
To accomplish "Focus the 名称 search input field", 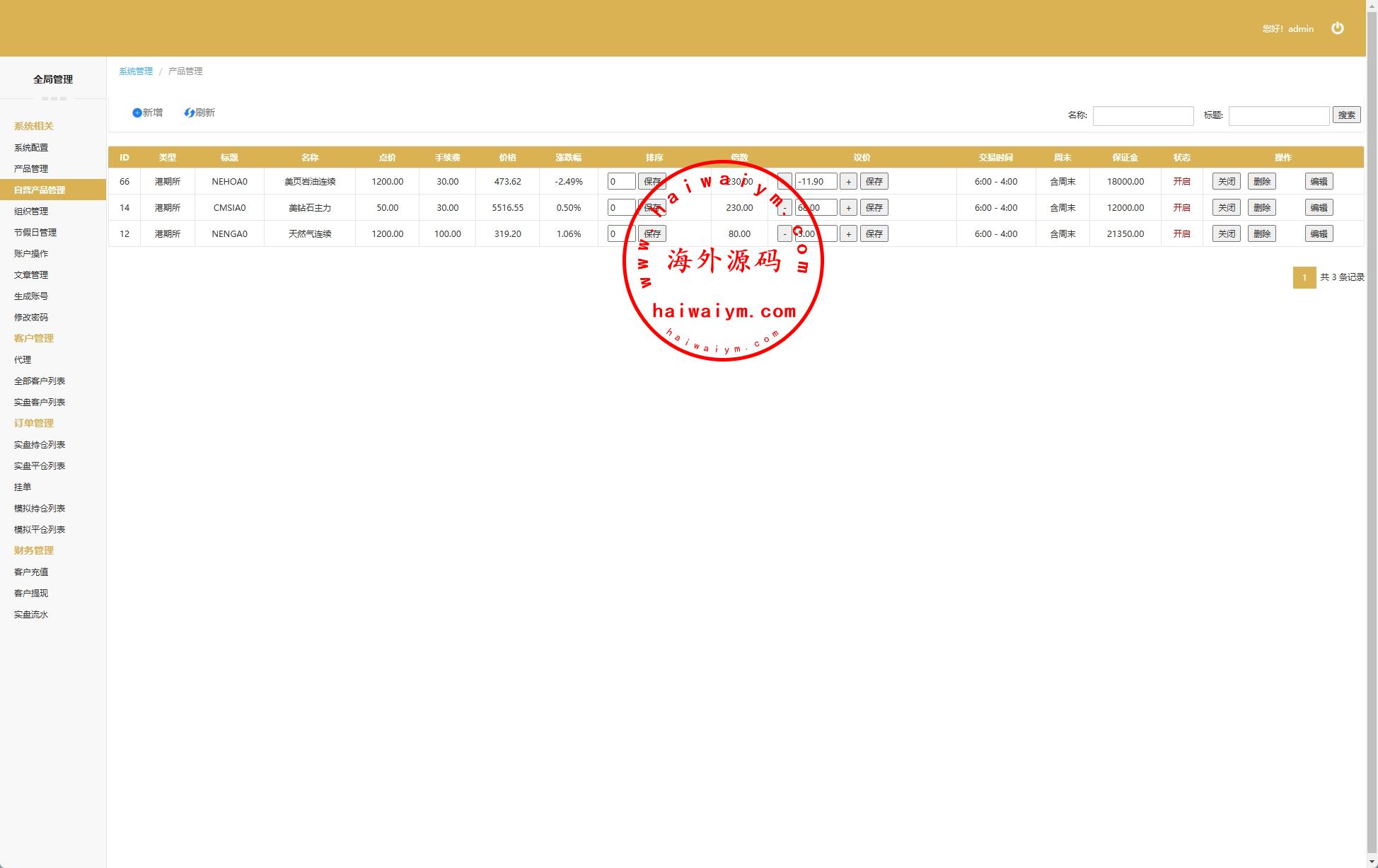I will (1142, 116).
